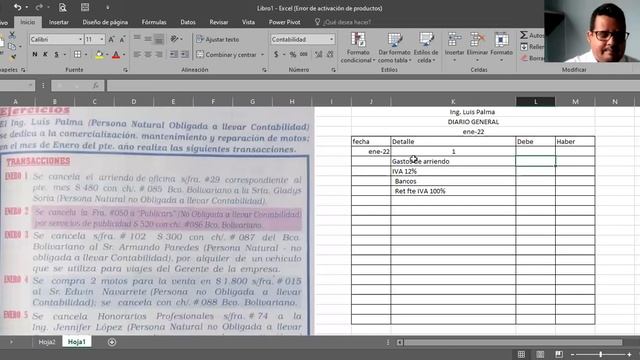
Task: Switch to the Fórmulas tab
Action: [154, 22]
